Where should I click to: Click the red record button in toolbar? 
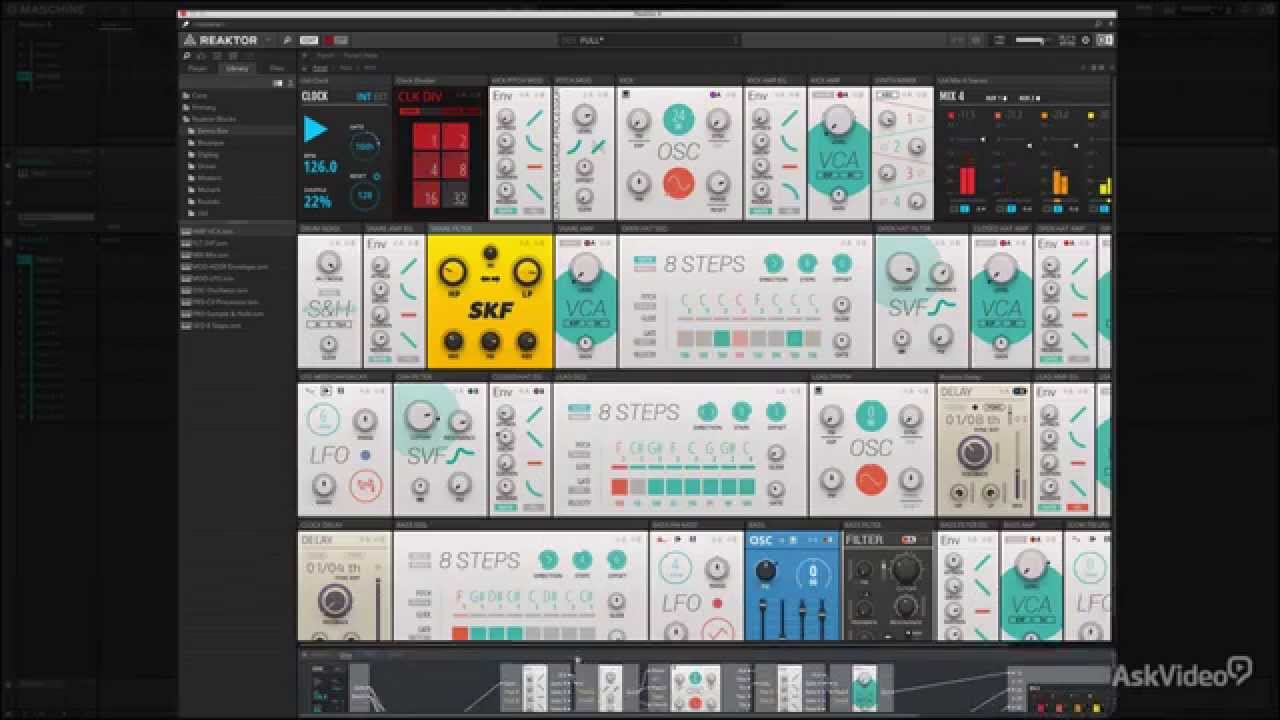tap(327, 40)
